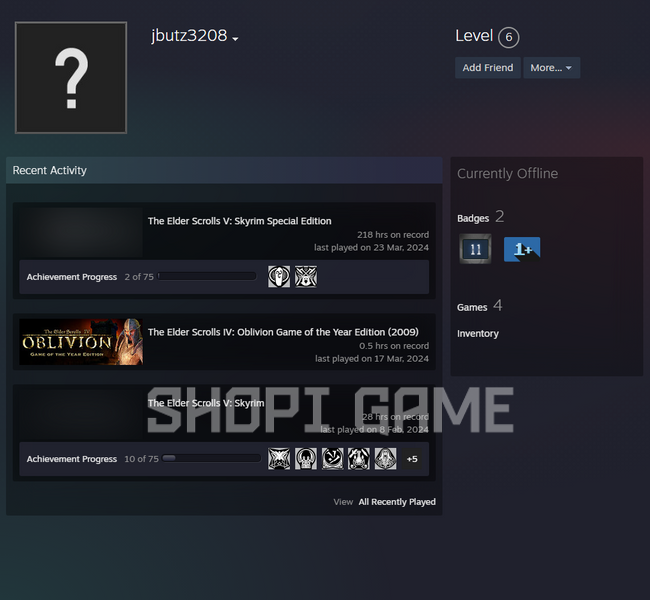The image size is (650, 600).
Task: Open the Inventory link
Action: coord(478,333)
